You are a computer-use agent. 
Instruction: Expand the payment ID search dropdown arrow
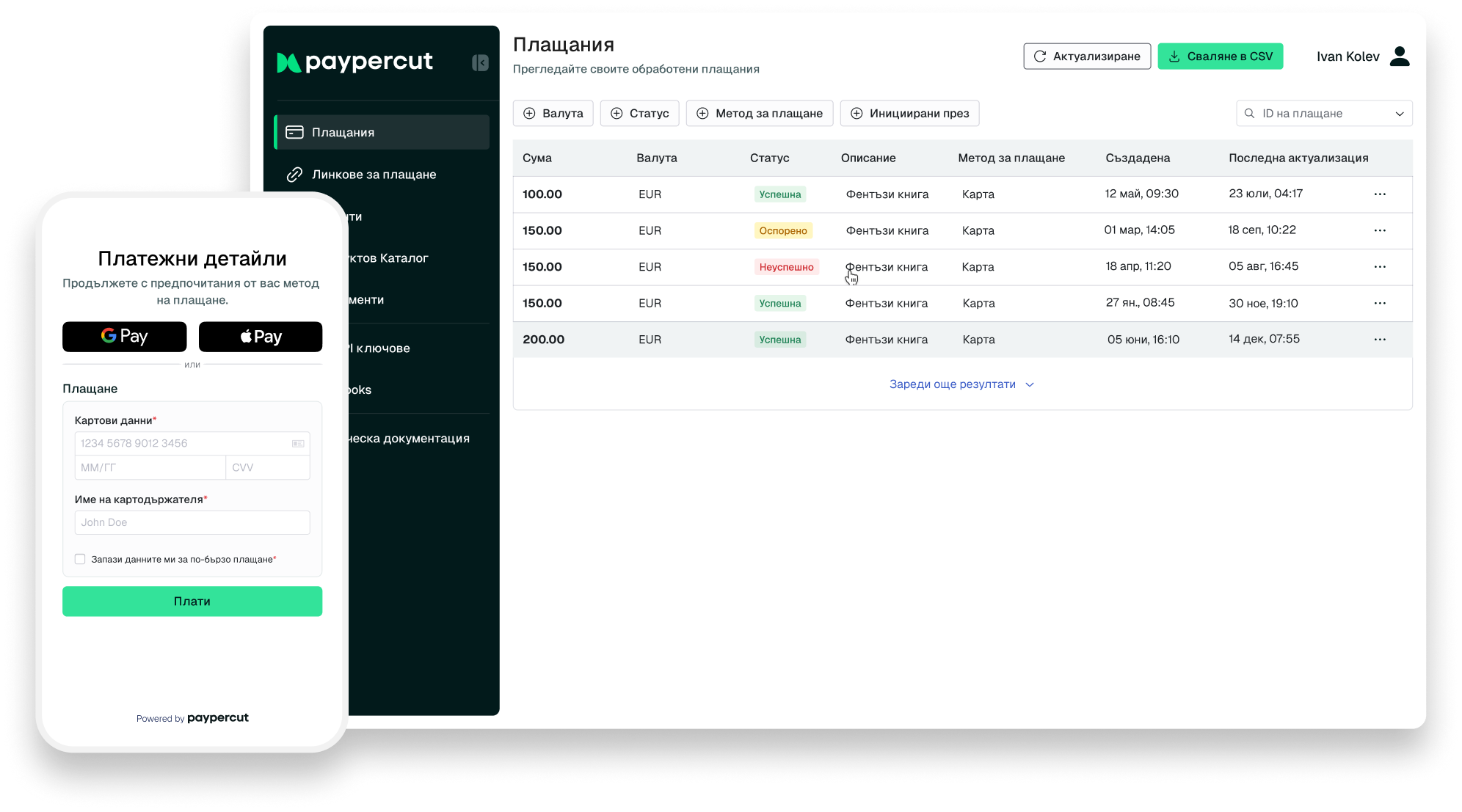click(x=1400, y=114)
